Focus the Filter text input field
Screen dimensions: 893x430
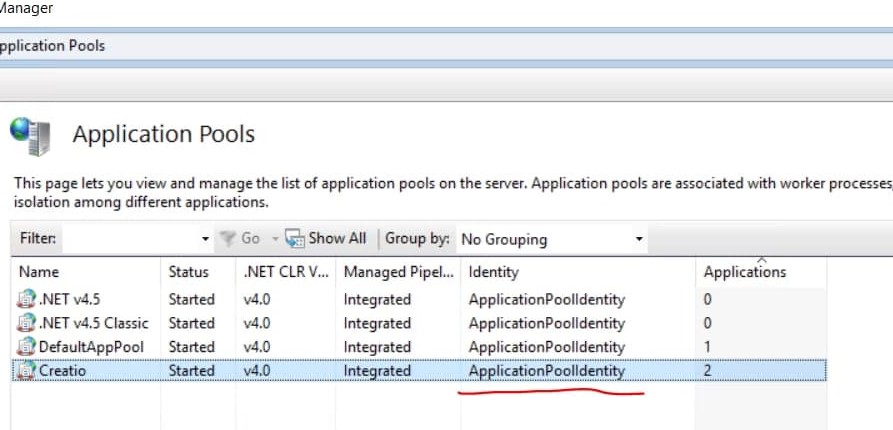131,239
